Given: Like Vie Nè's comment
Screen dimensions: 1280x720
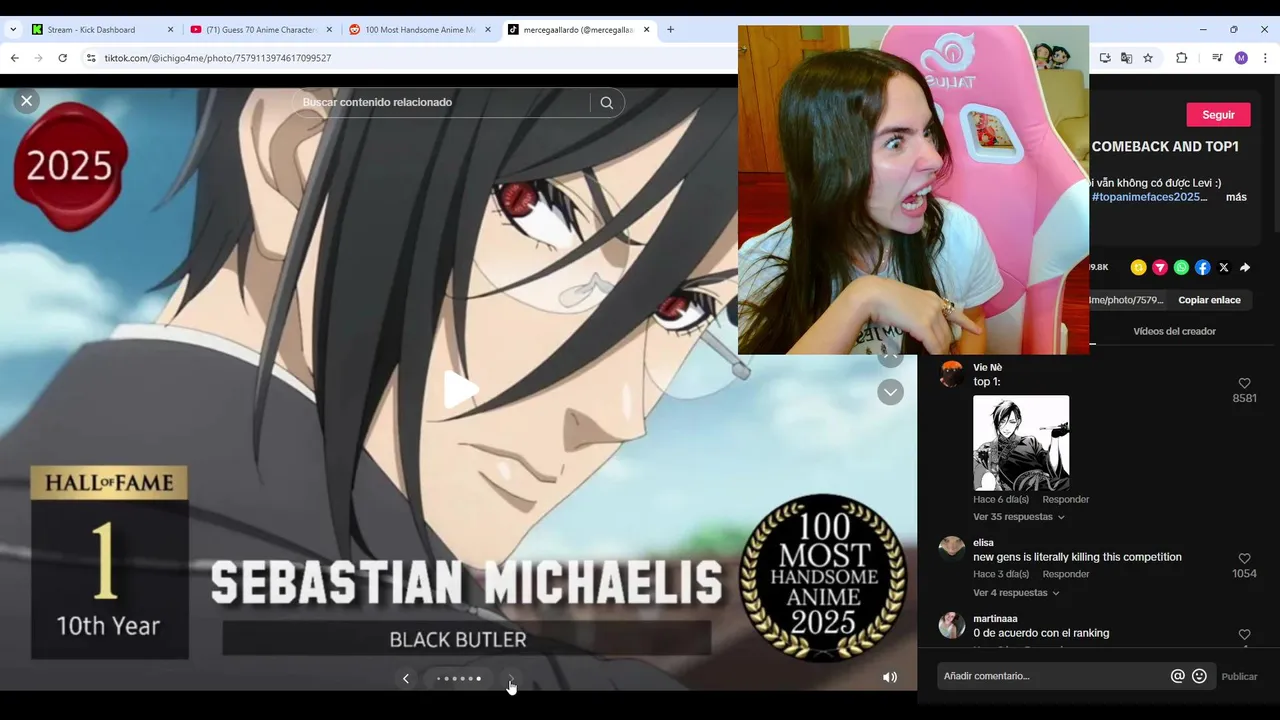Looking at the screenshot, I should [1244, 383].
